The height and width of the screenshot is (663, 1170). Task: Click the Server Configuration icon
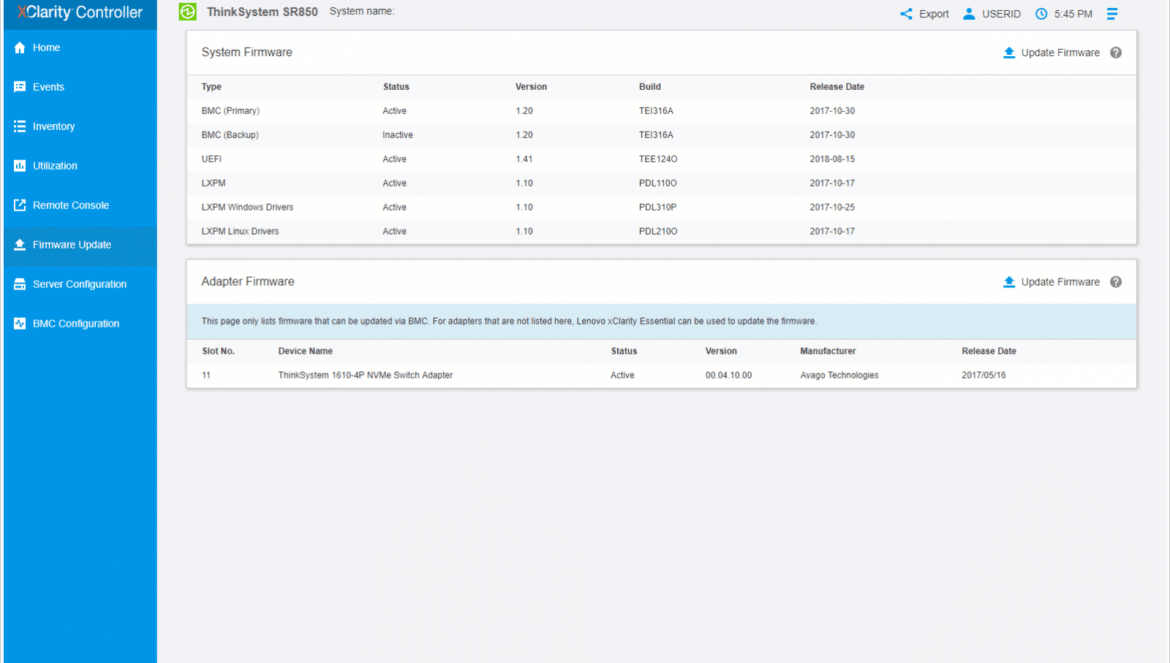[x=19, y=284]
